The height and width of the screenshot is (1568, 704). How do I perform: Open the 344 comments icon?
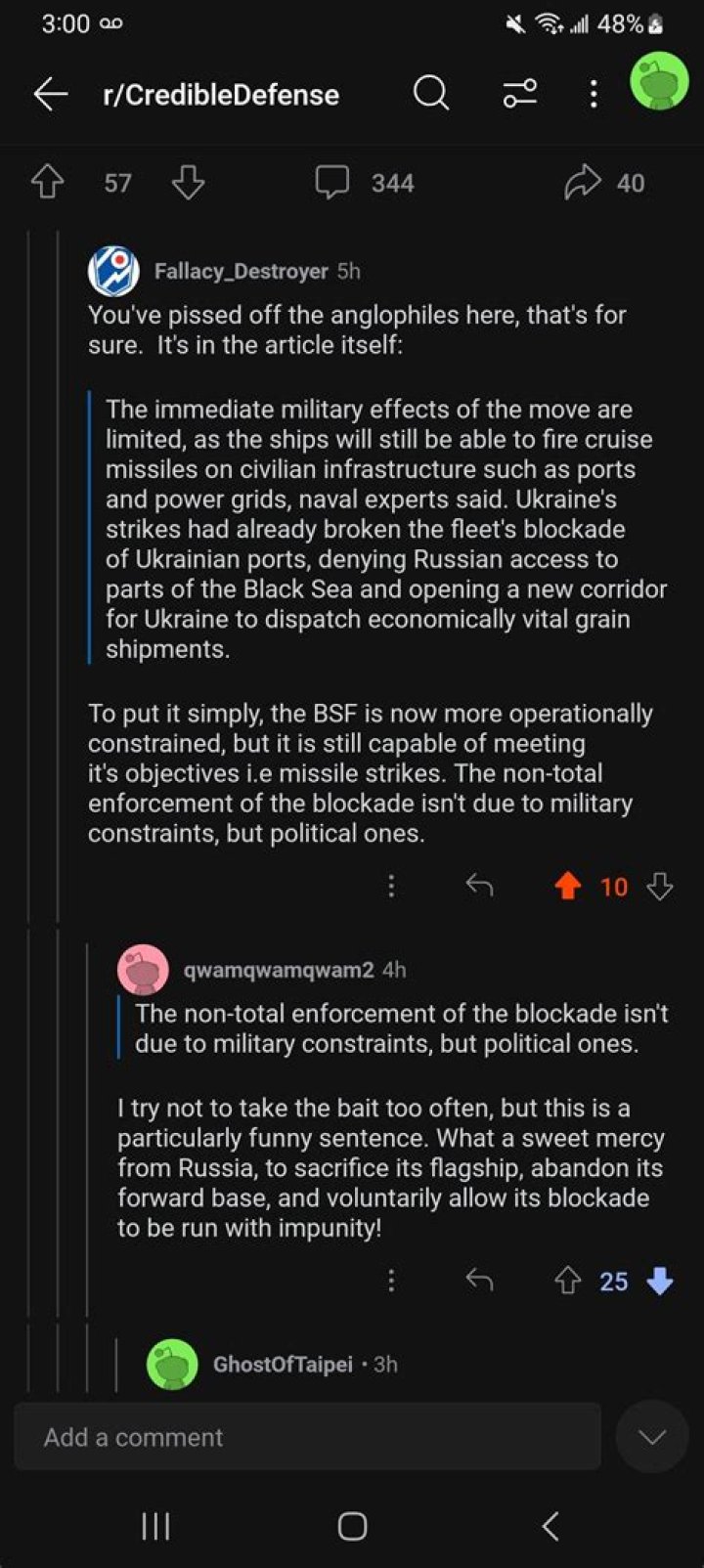pos(332,182)
